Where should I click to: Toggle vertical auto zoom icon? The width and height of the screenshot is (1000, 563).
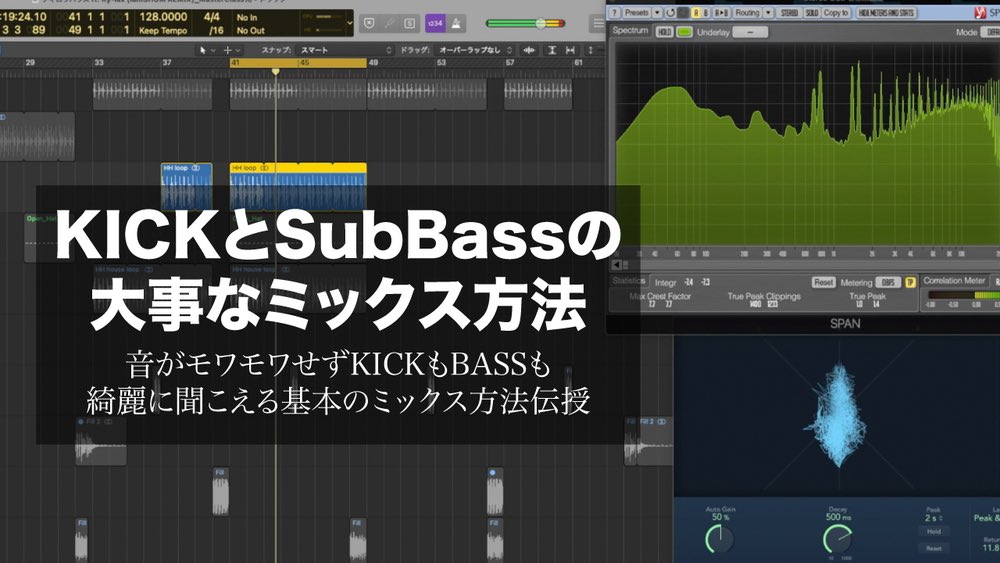[x=552, y=50]
